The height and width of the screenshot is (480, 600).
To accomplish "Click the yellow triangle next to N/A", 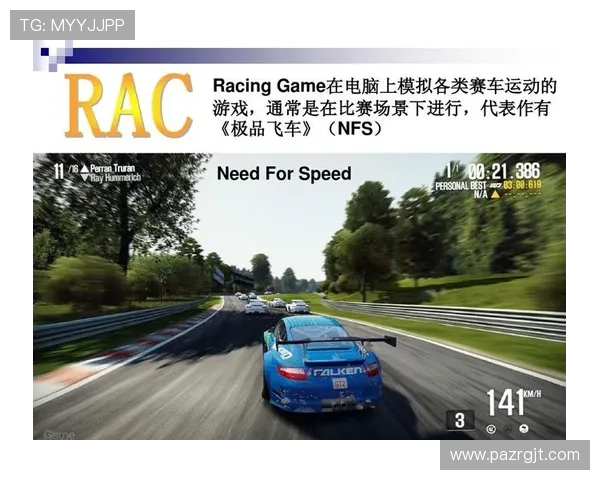I will point(496,194).
